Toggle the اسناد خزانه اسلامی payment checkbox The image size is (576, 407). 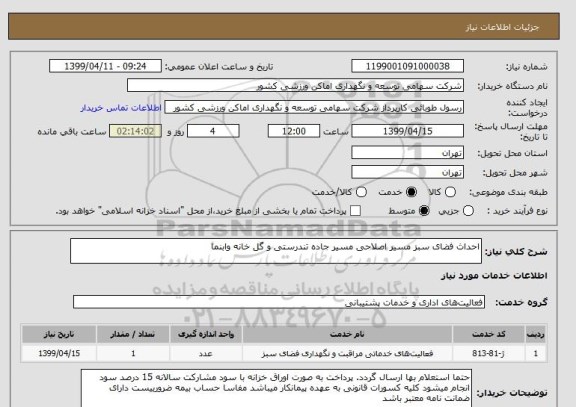(355, 211)
